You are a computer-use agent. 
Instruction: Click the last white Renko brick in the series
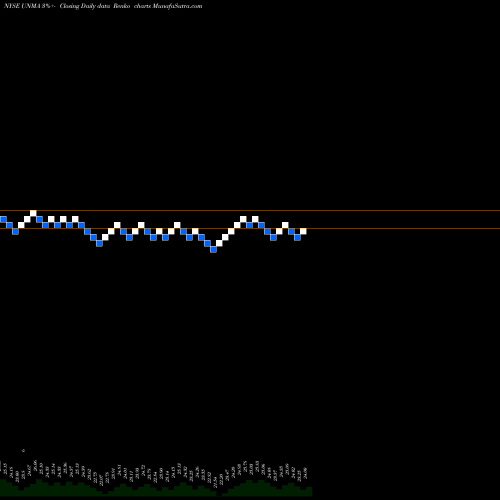tap(303, 231)
